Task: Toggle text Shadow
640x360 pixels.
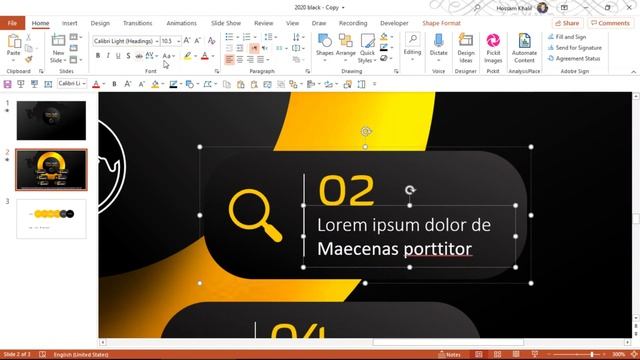Action: (128, 56)
